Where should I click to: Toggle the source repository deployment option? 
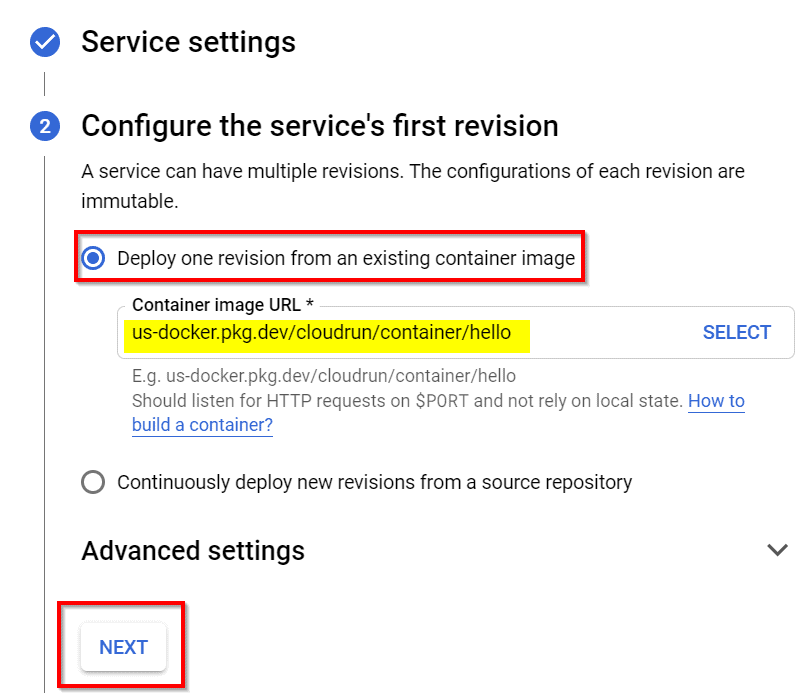pyautogui.click(x=94, y=481)
